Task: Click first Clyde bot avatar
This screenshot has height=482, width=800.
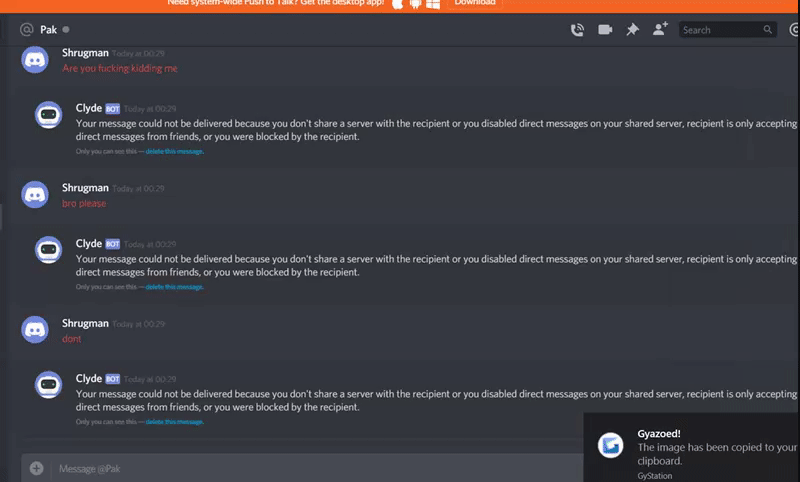Action: pyautogui.click(x=48, y=115)
